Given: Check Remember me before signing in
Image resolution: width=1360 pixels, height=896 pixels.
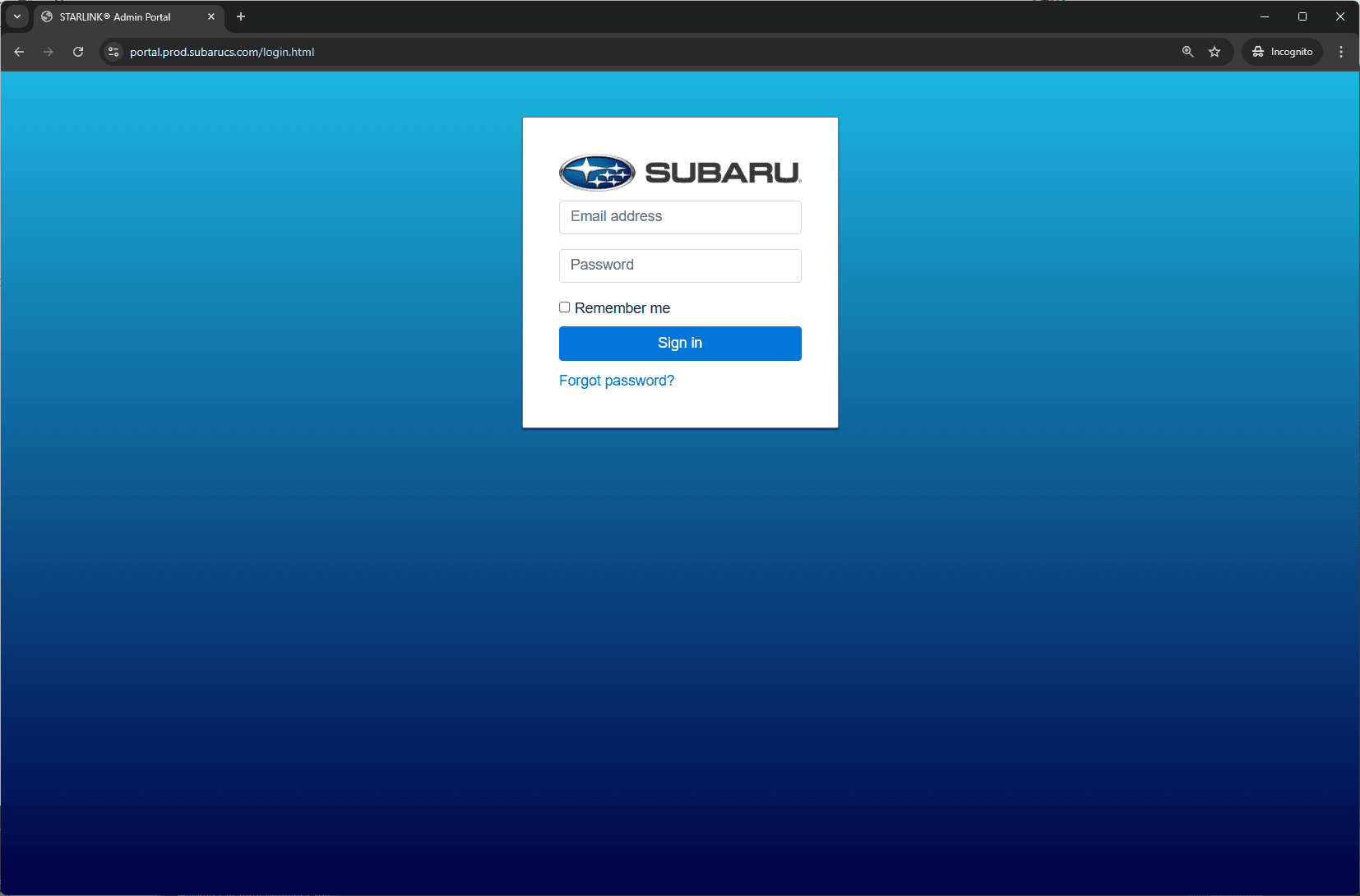Looking at the screenshot, I should [565, 307].
